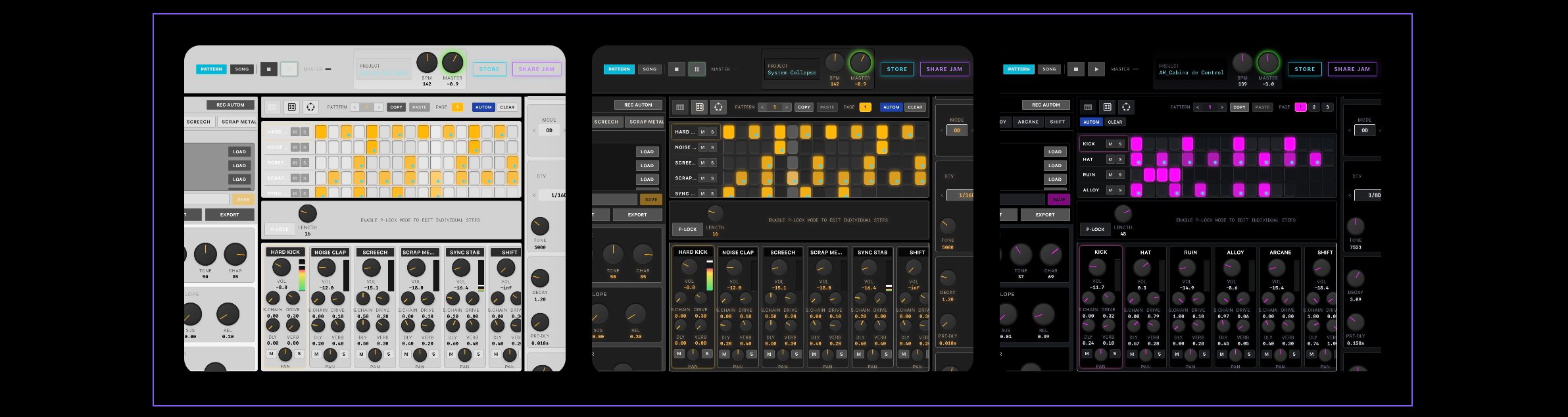Viewport: 1568px width, 417px height.
Task: Toggle first KICK step in magenta panel
Action: click(x=1137, y=144)
